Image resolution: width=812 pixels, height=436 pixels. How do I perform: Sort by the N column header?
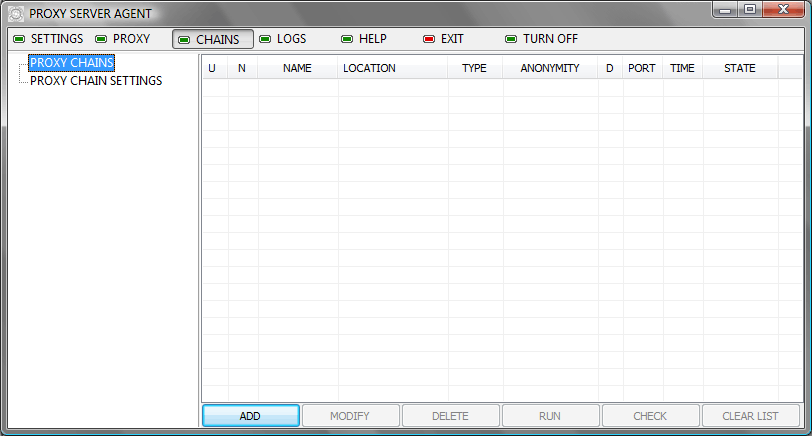[x=242, y=68]
